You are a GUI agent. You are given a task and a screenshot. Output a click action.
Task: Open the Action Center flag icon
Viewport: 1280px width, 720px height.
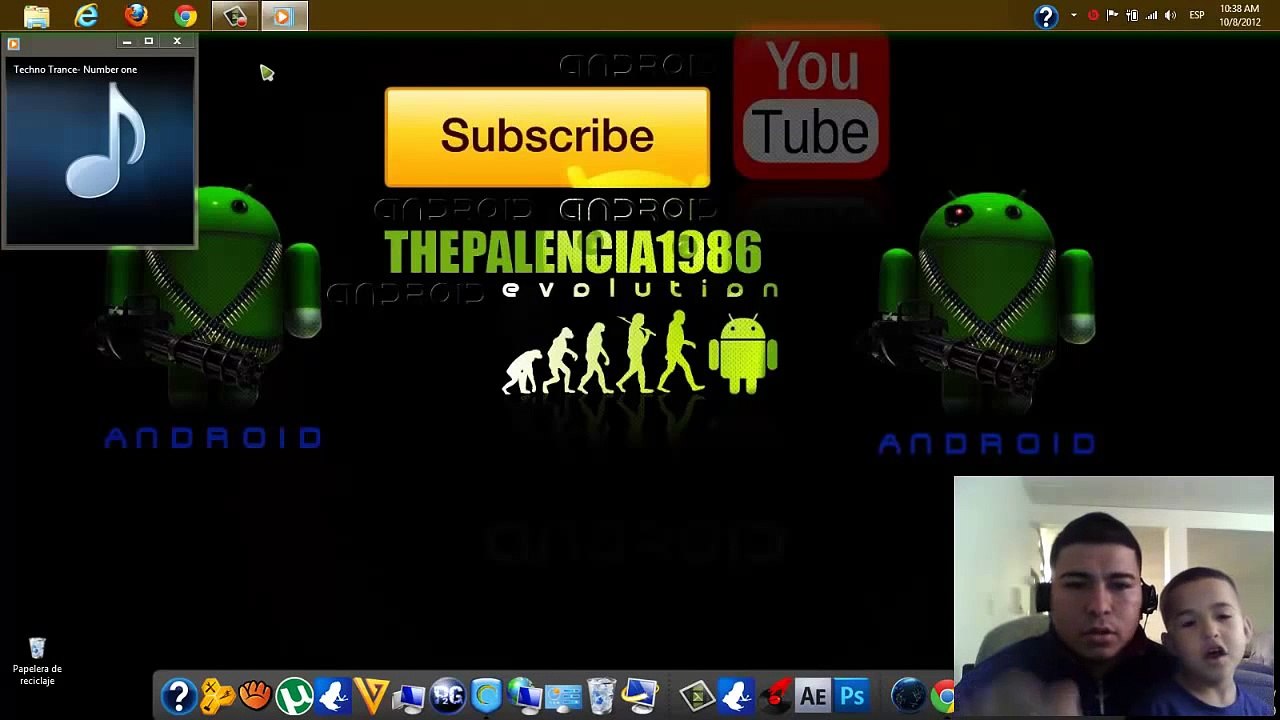(1112, 15)
